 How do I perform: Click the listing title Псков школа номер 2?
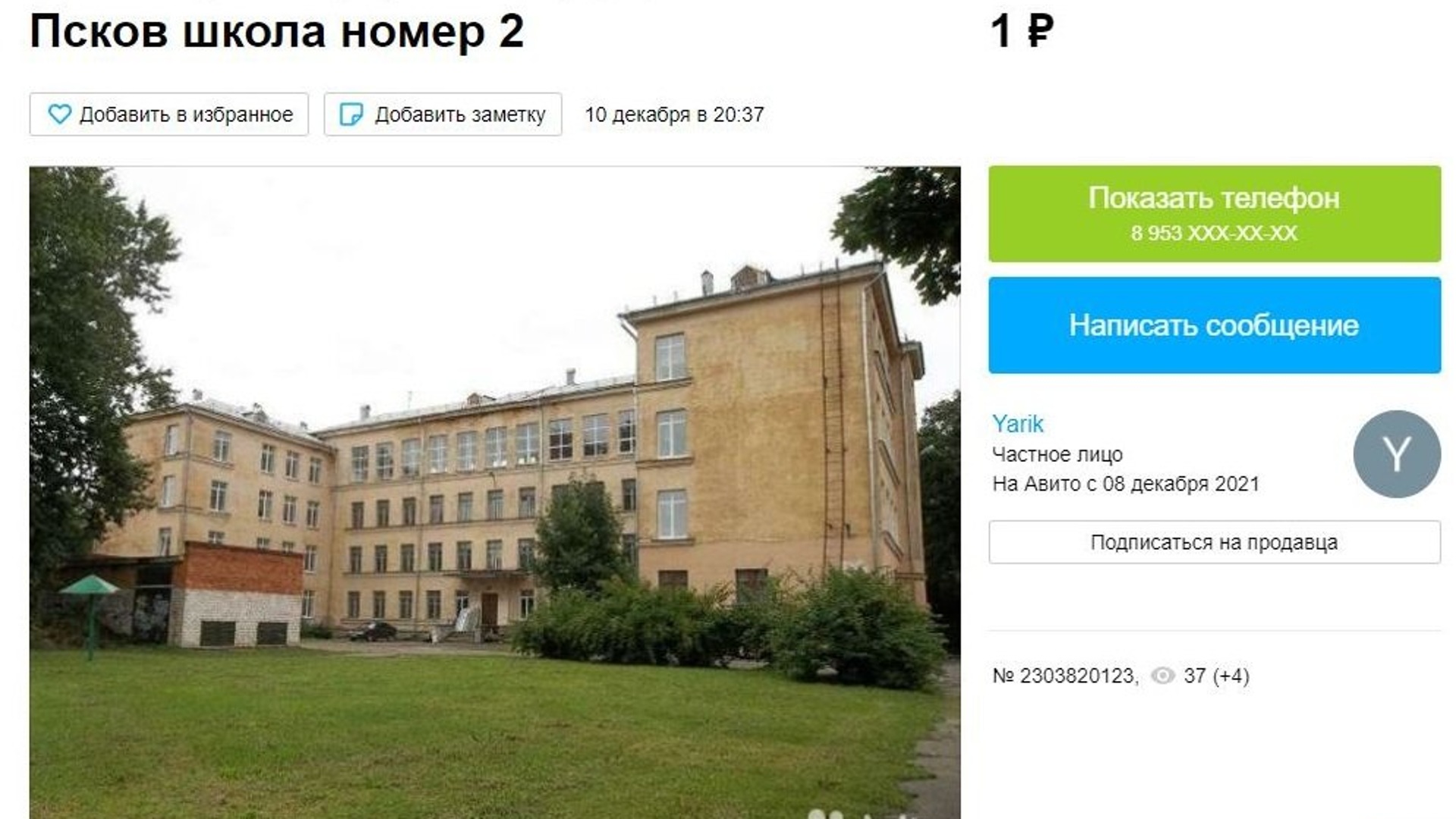coord(277,31)
